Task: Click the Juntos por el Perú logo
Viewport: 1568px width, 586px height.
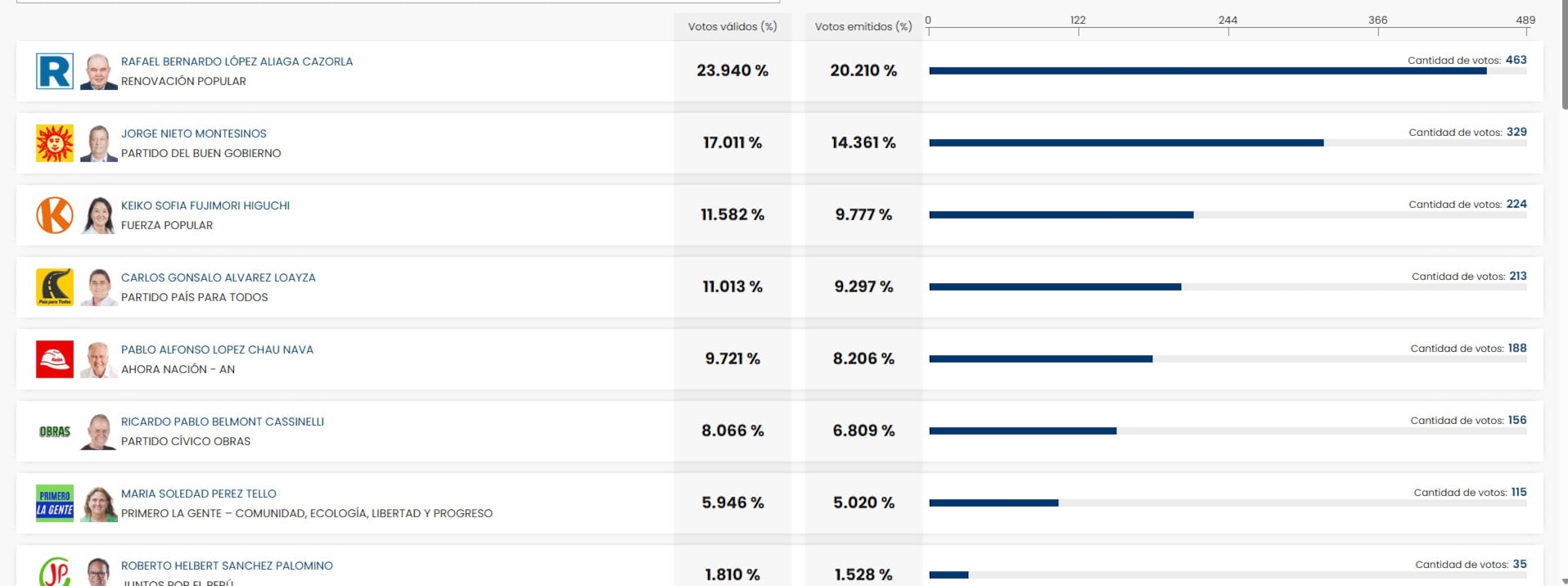Action: click(55, 572)
